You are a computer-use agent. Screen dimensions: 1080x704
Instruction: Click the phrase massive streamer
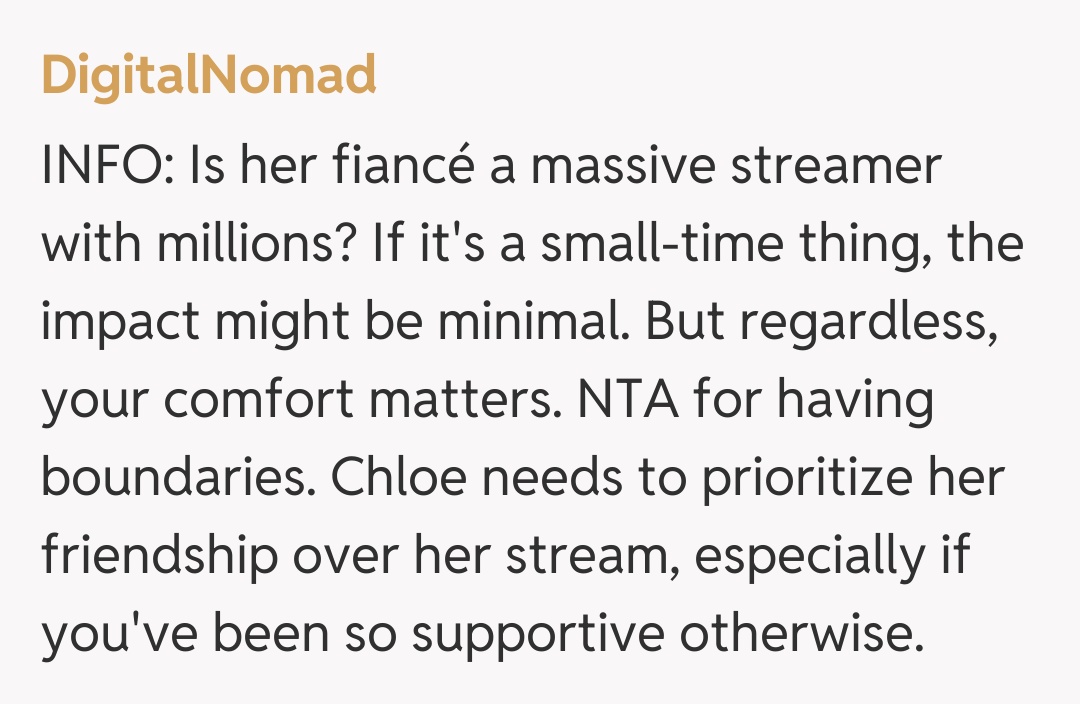[736, 166]
